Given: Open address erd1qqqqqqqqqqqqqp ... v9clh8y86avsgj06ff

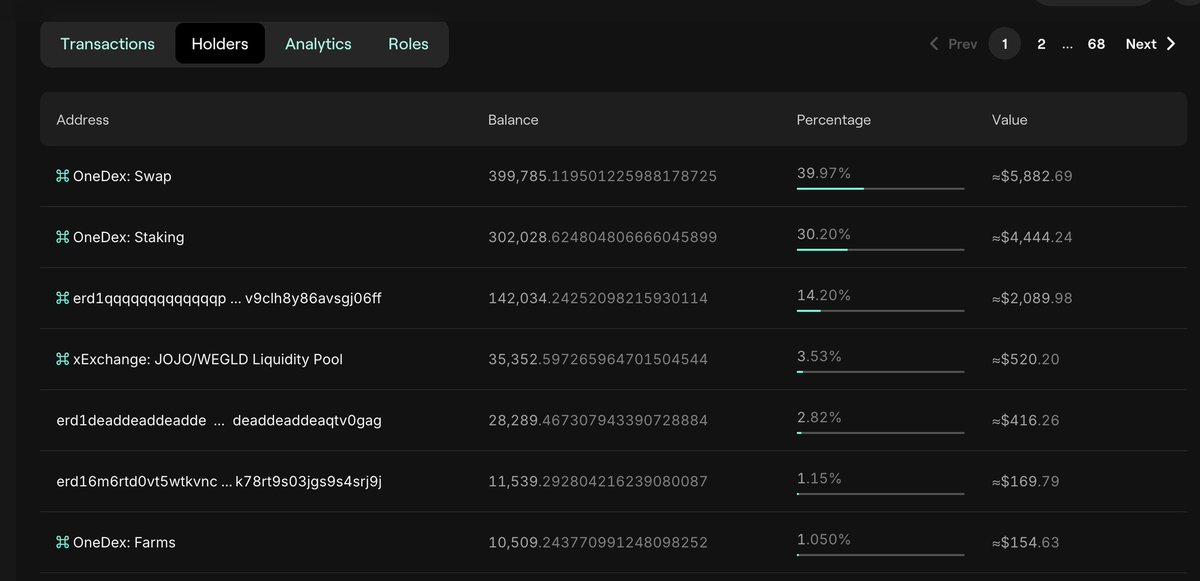Looking at the screenshot, I should tap(227, 298).
